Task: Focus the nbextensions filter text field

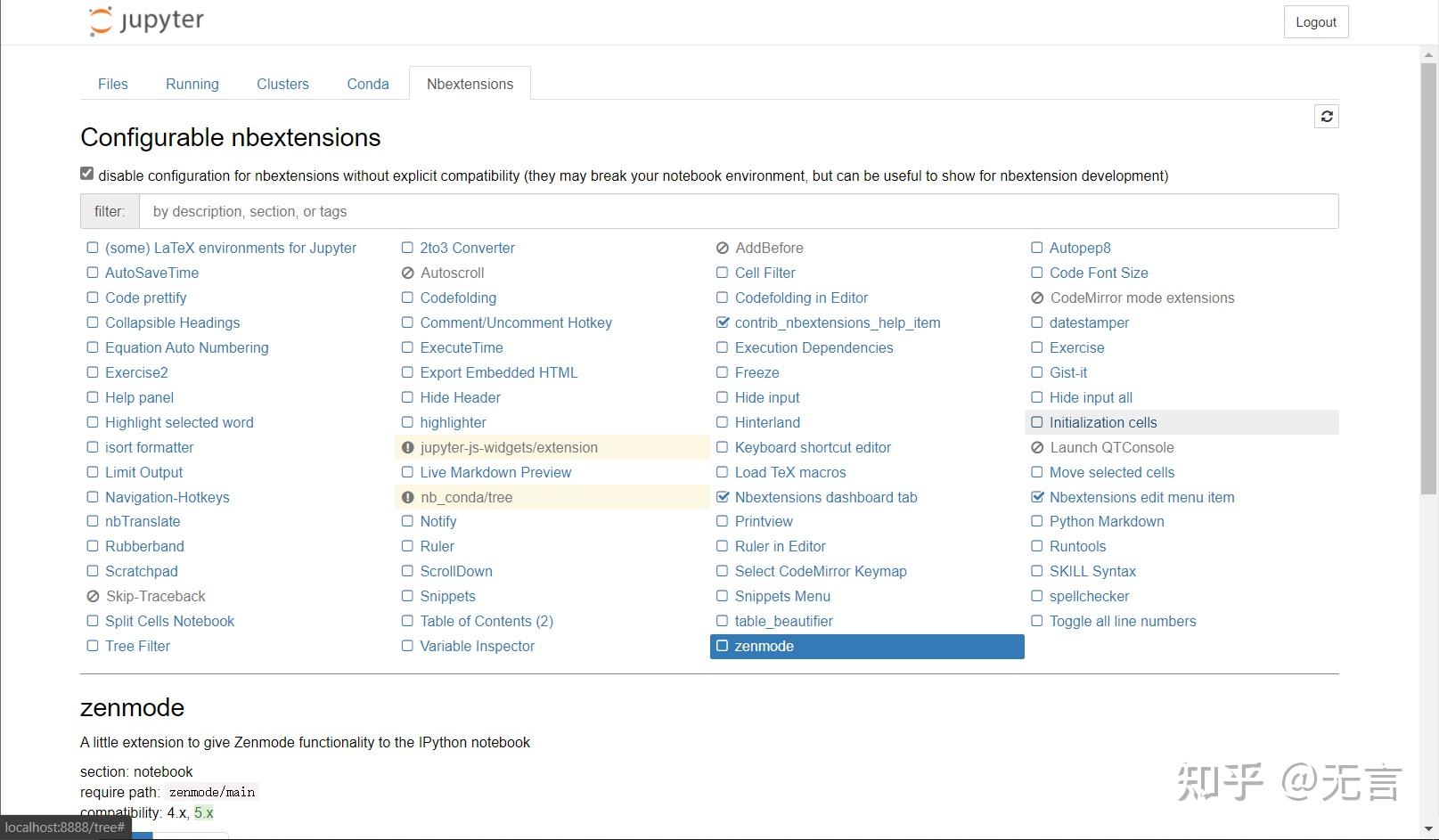Action: click(x=738, y=212)
